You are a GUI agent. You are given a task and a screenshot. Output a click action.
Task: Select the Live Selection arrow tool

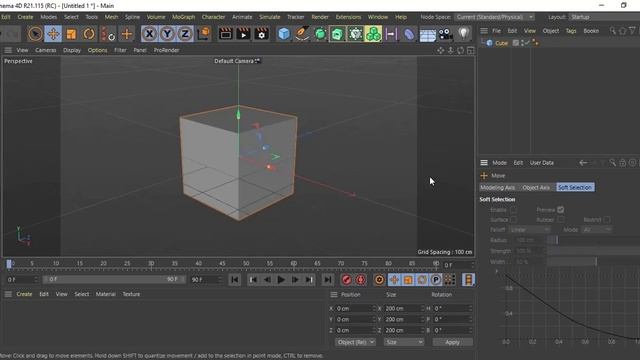coord(35,34)
